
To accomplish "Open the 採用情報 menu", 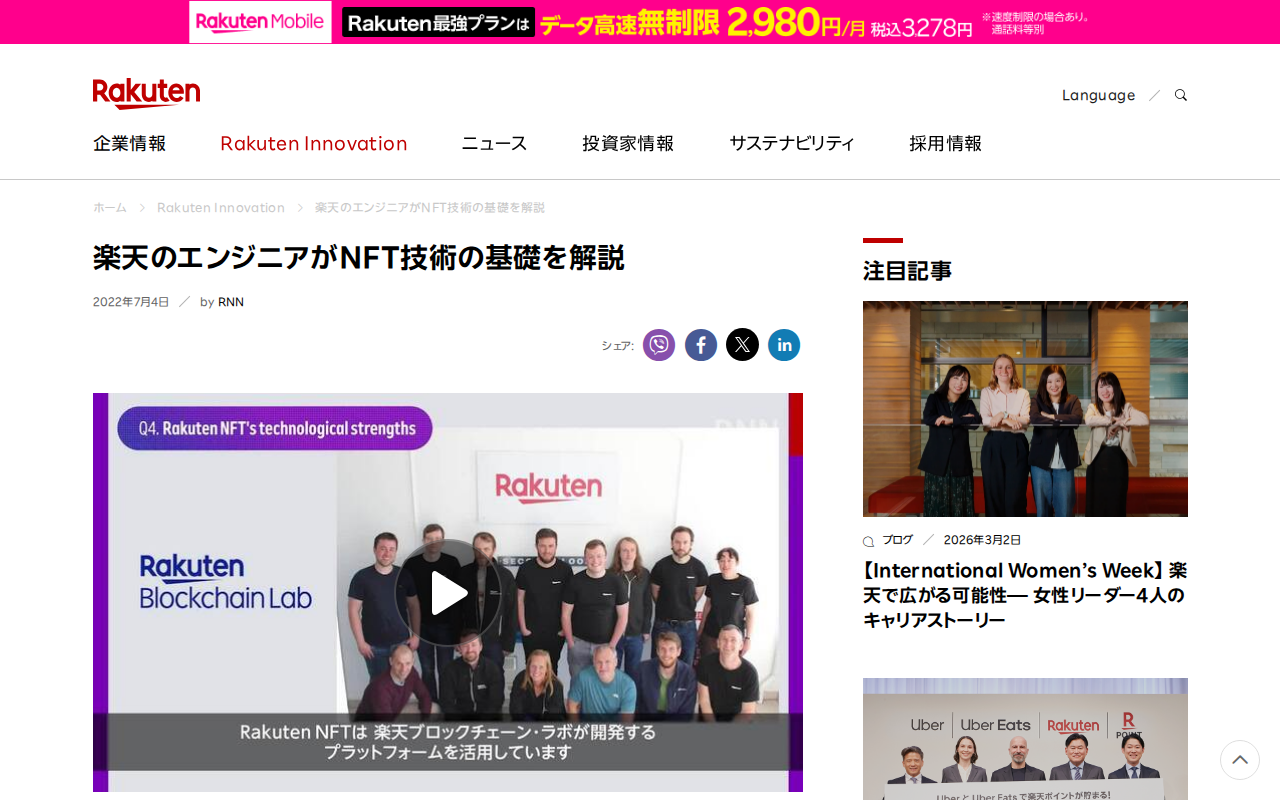I will (x=945, y=143).
